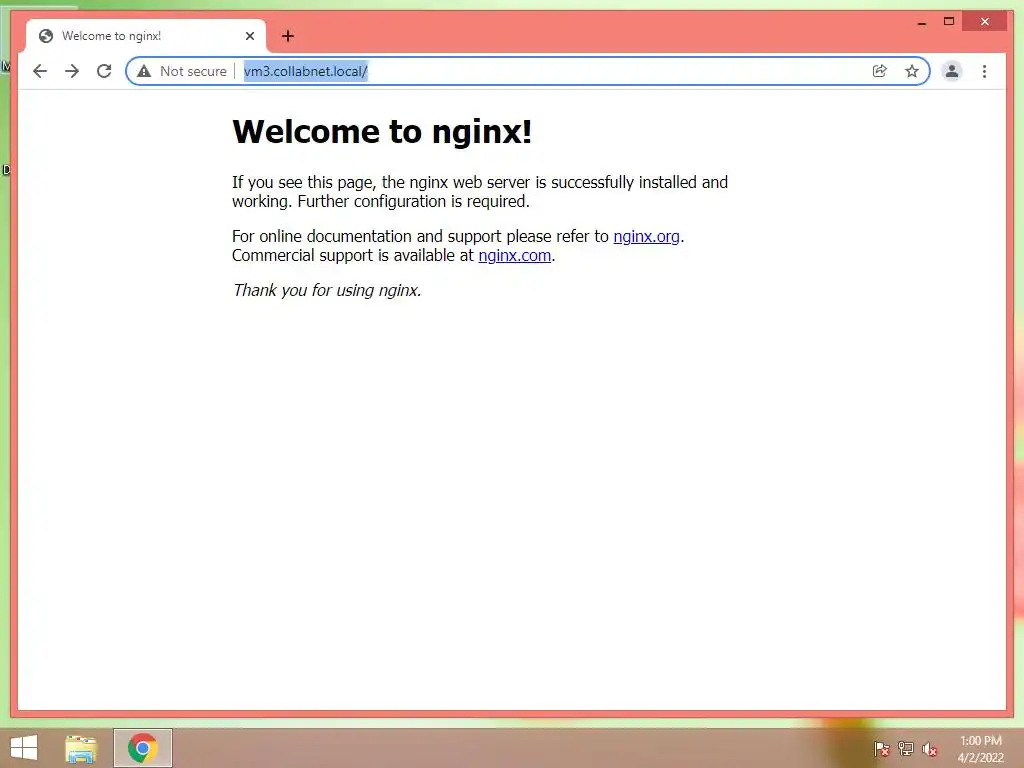
Task: Minimize the Chrome window
Action: pos(921,22)
